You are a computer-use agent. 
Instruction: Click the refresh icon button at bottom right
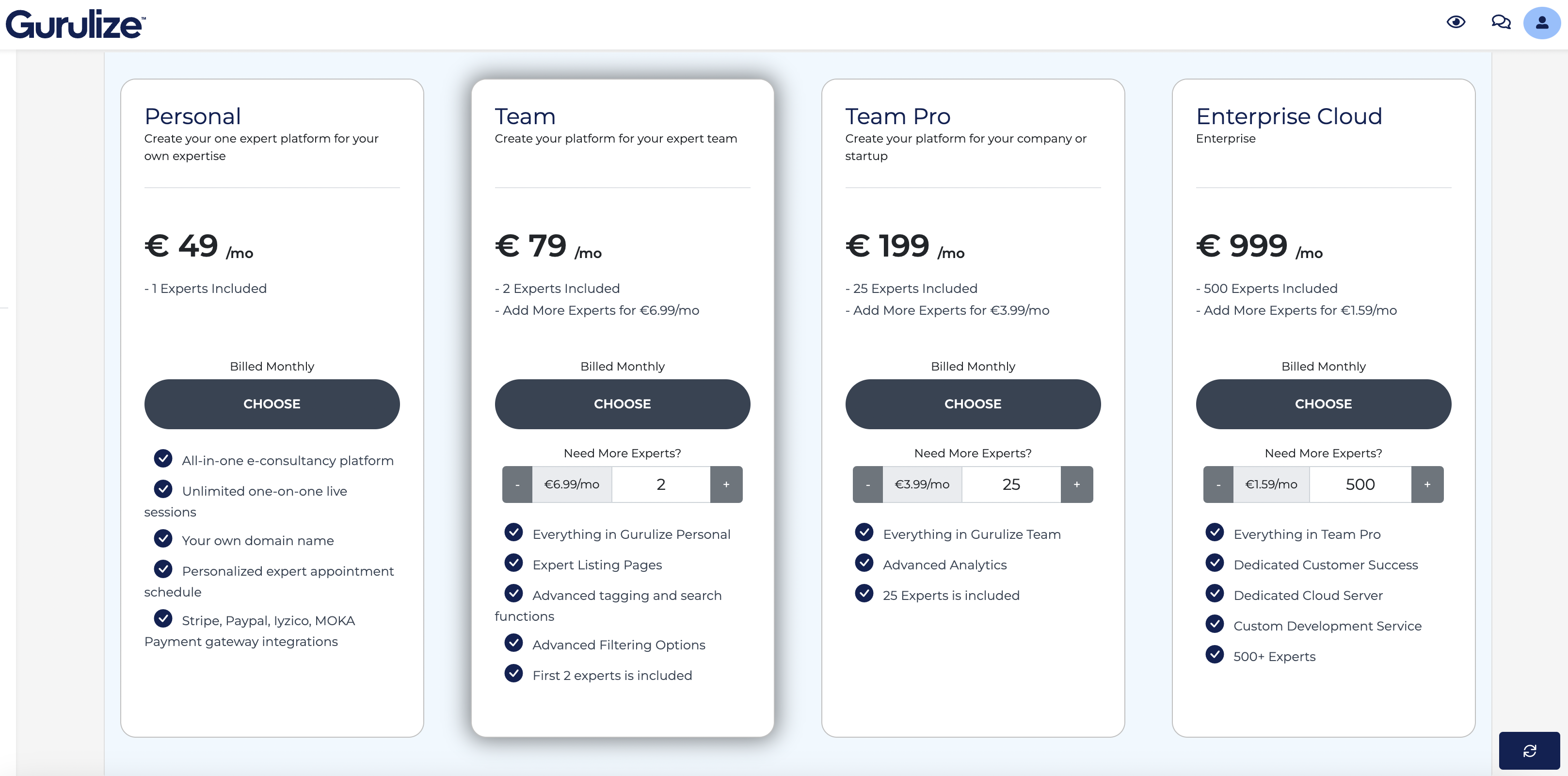point(1529,750)
